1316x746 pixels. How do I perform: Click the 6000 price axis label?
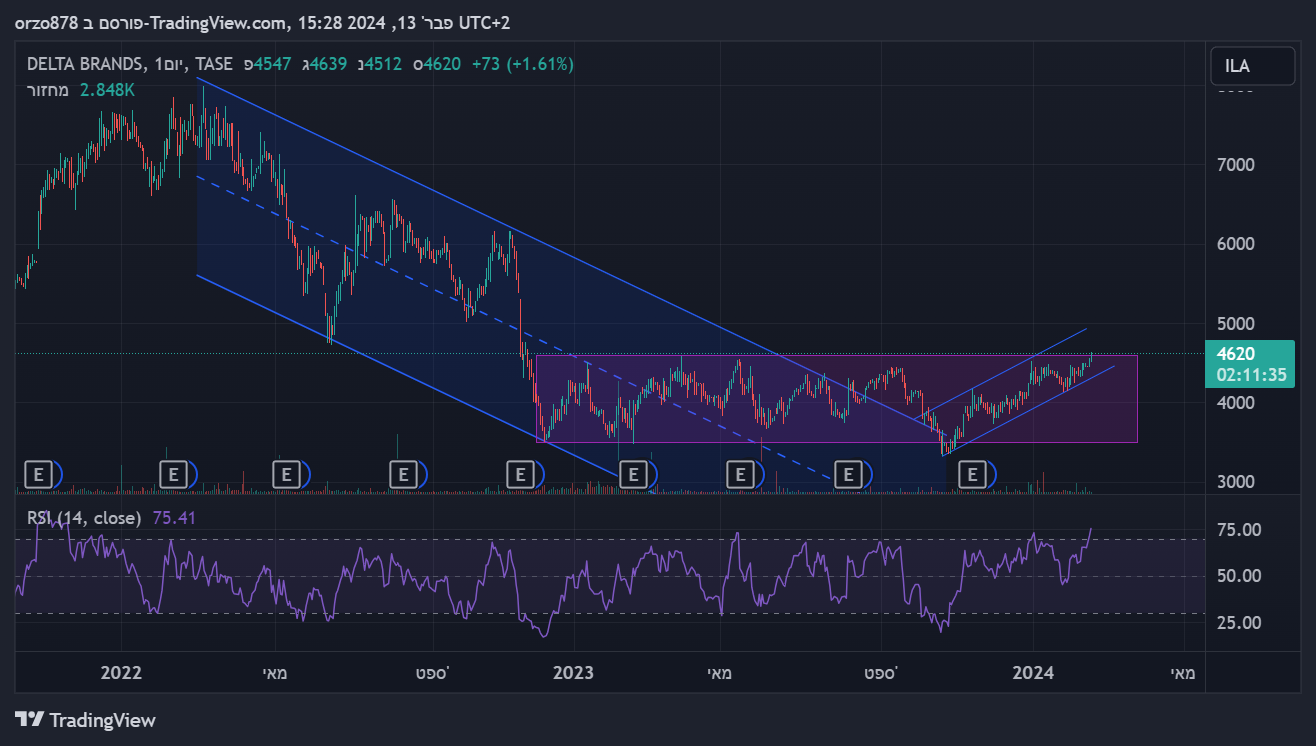(1236, 244)
